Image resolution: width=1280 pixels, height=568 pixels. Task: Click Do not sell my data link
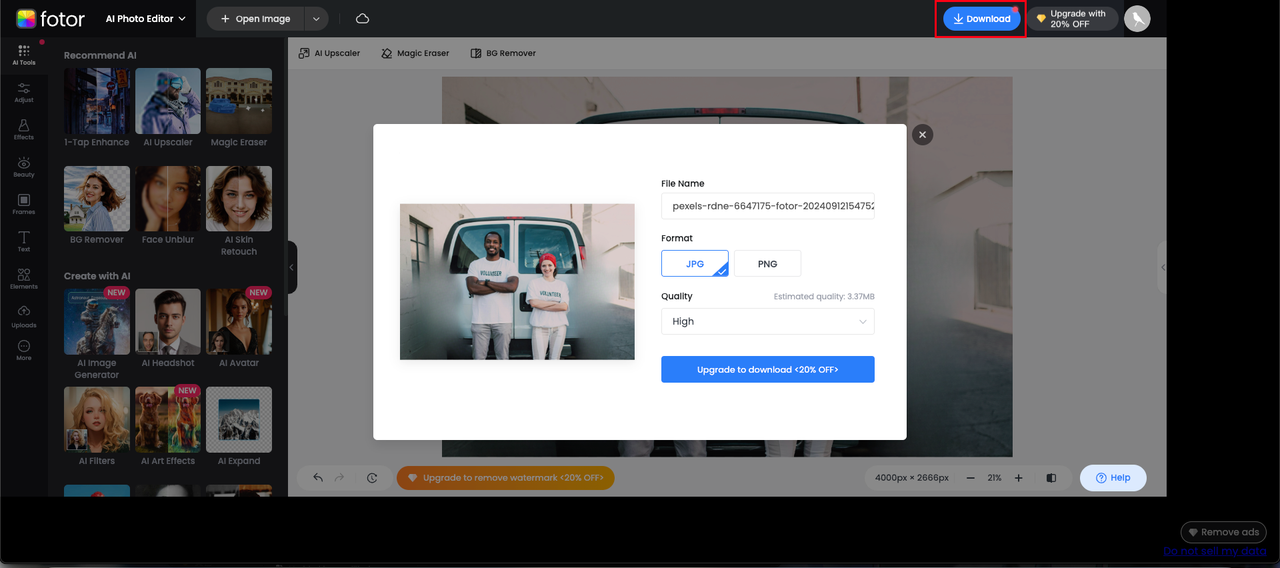click(1215, 551)
